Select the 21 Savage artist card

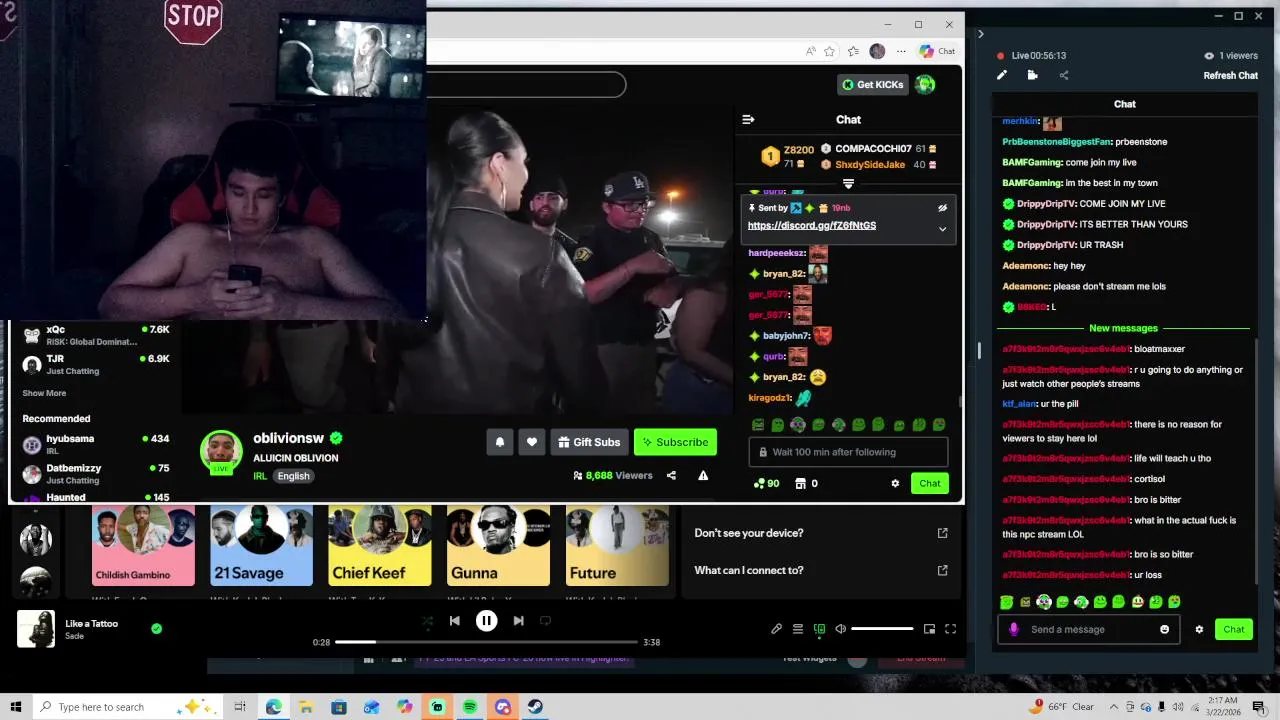[x=261, y=546]
